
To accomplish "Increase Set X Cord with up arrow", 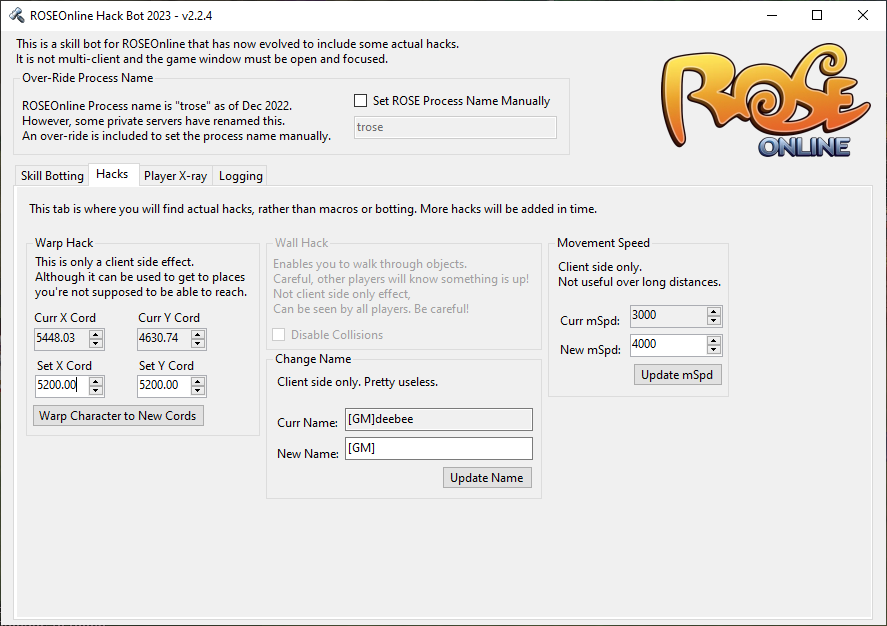I will tap(96, 381).
